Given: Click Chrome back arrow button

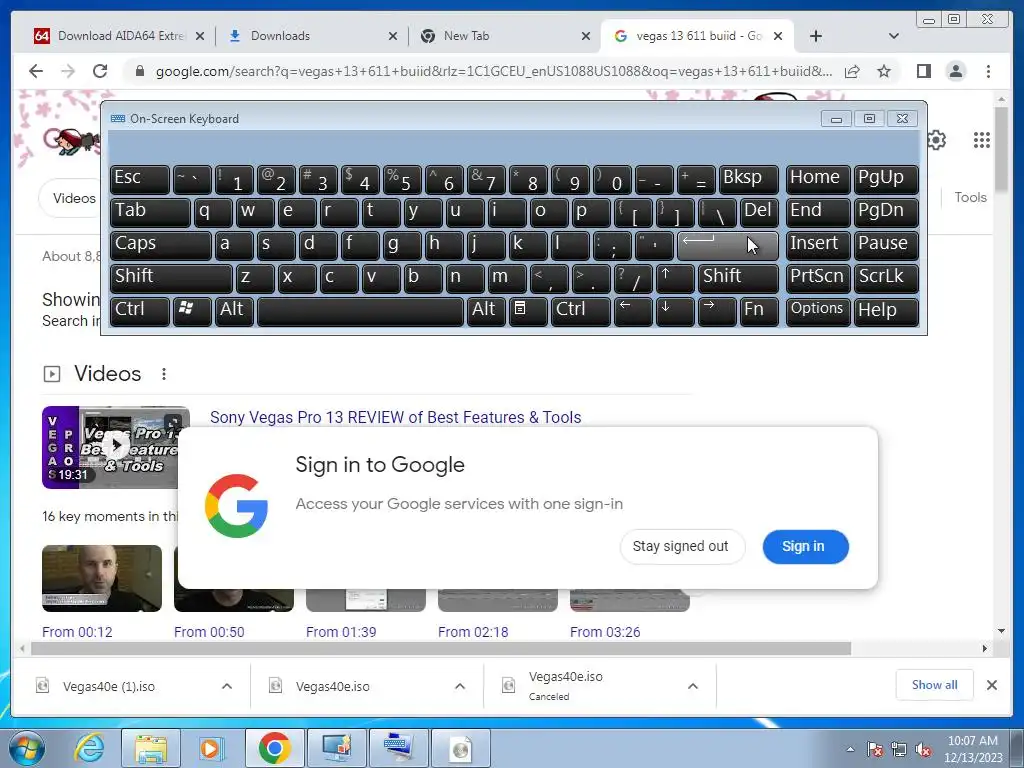Looking at the screenshot, I should tap(36, 71).
